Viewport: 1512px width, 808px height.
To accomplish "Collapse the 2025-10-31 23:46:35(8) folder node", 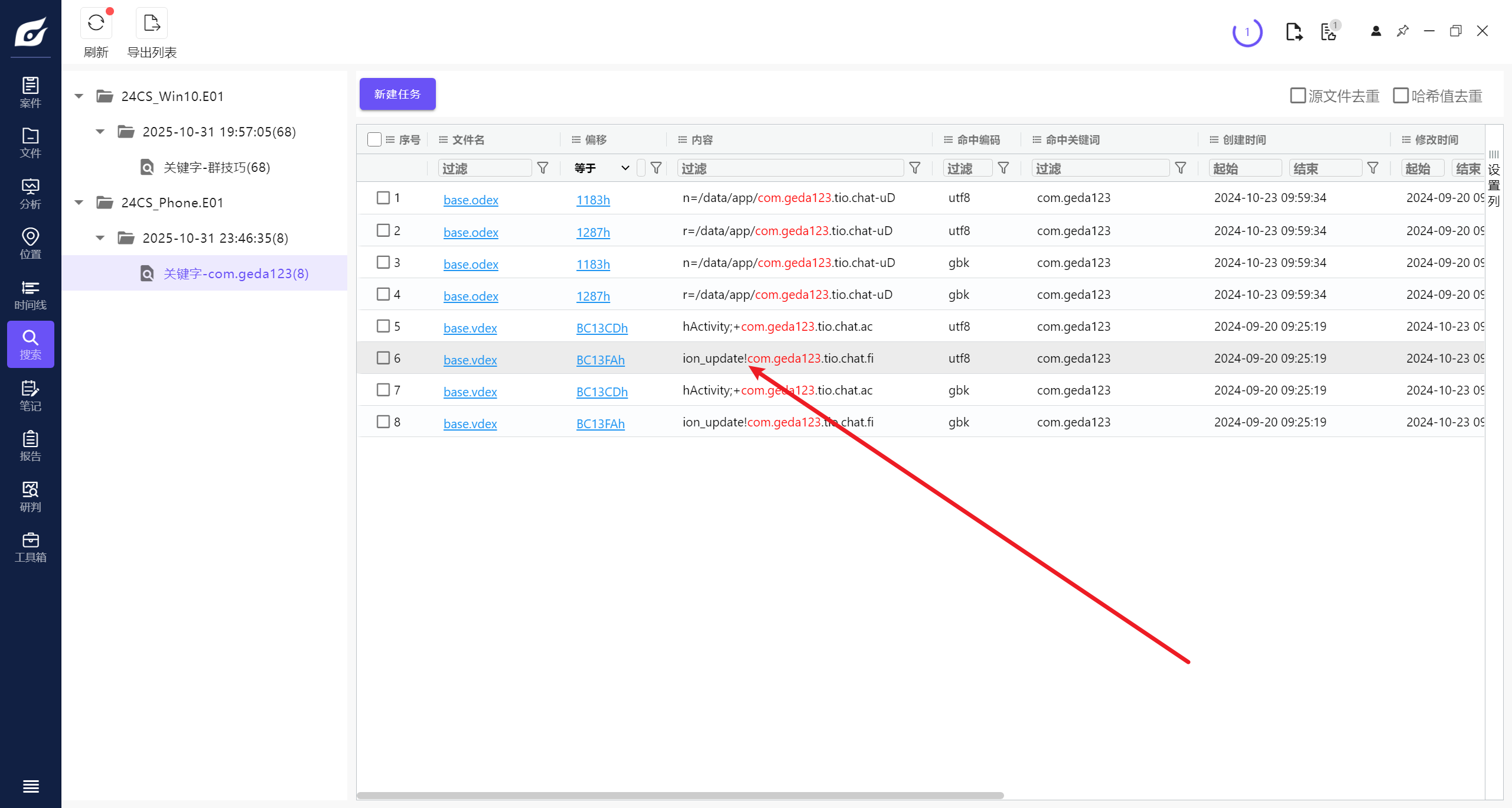I will click(x=100, y=238).
